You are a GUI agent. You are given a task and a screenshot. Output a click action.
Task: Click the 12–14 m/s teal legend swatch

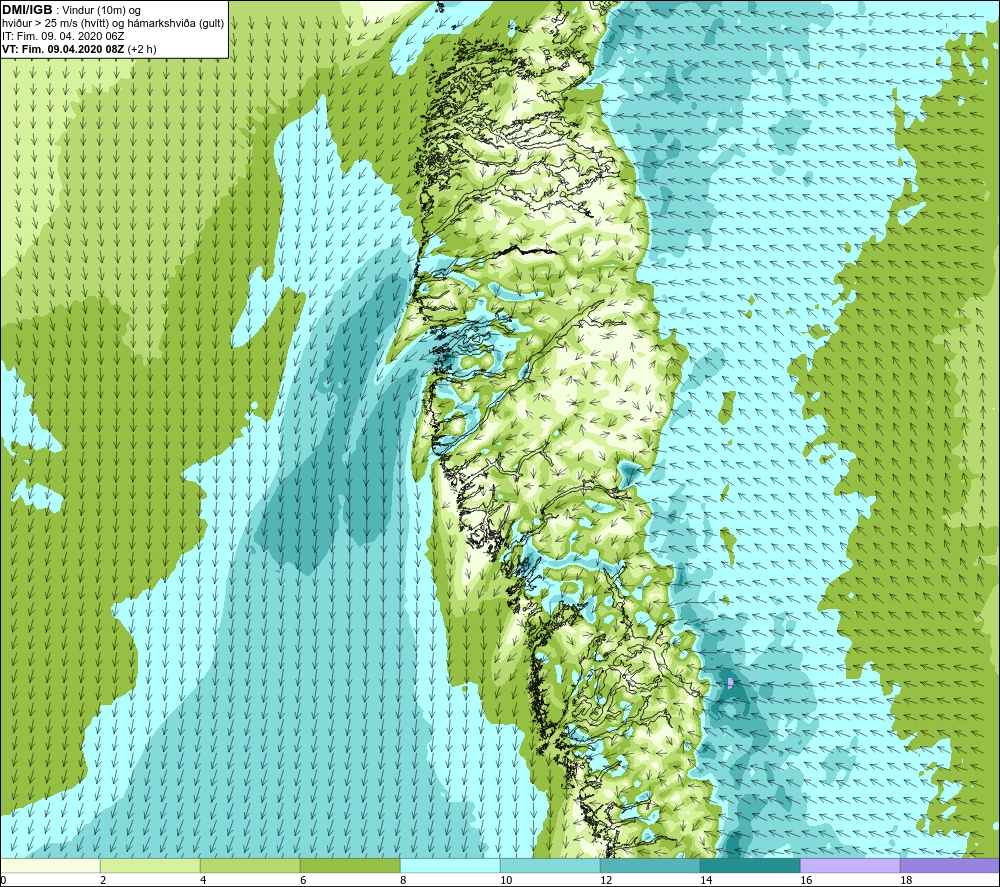coord(650,865)
